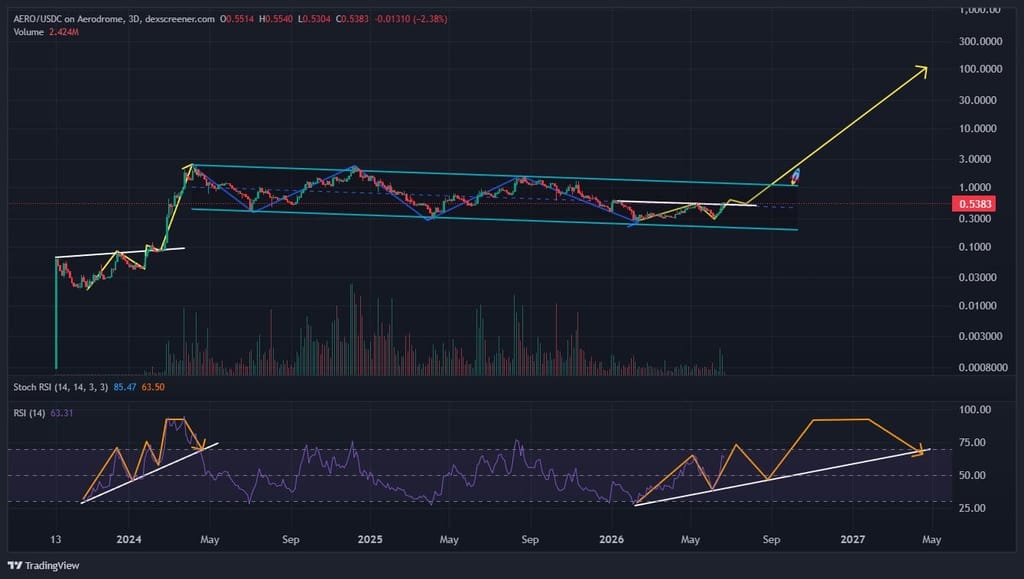Image resolution: width=1024 pixels, height=579 pixels.
Task: Click the 300.0000 price axis label
Action: pyautogui.click(x=980, y=41)
